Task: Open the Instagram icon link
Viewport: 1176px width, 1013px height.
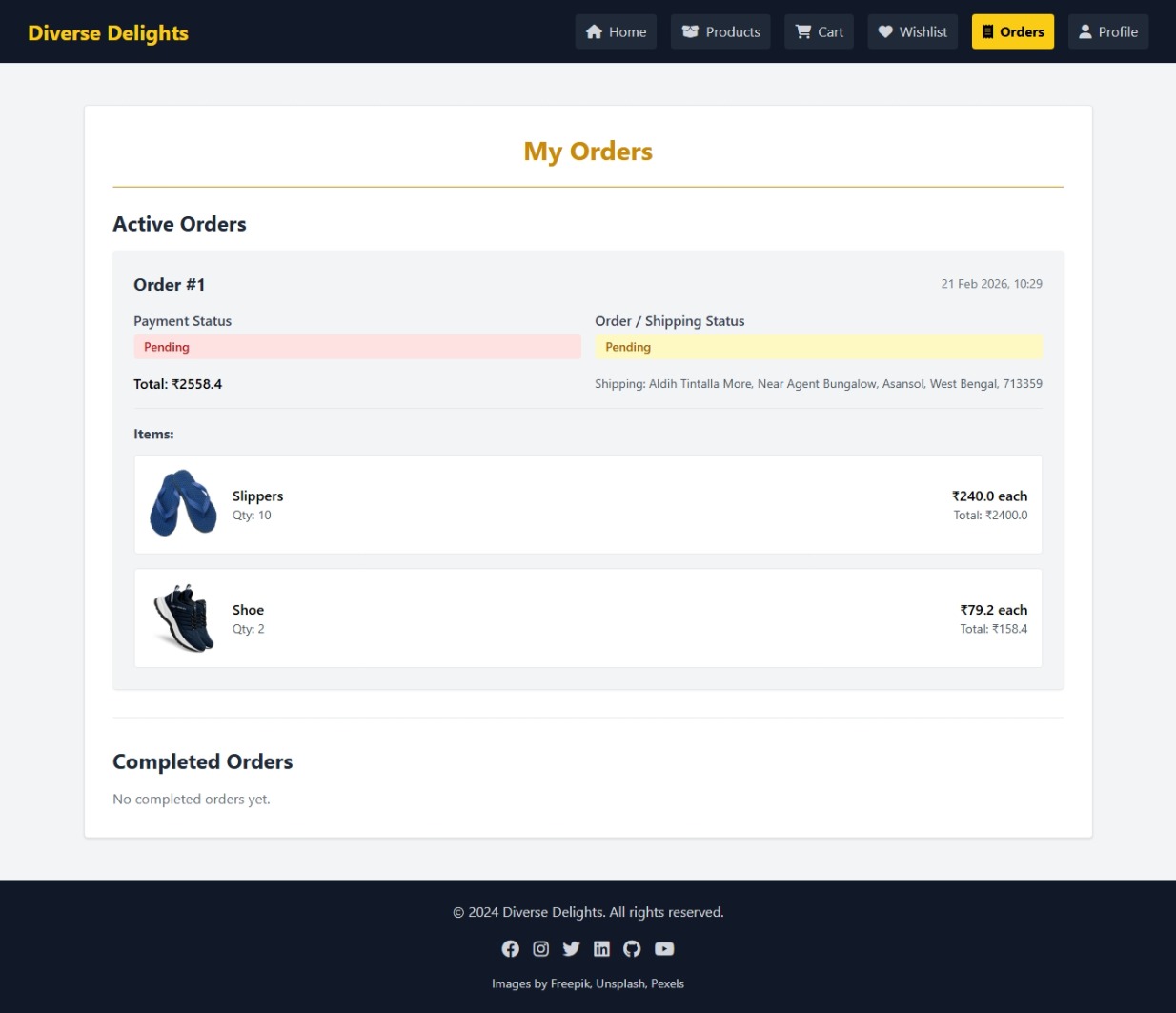Action: click(x=540, y=948)
